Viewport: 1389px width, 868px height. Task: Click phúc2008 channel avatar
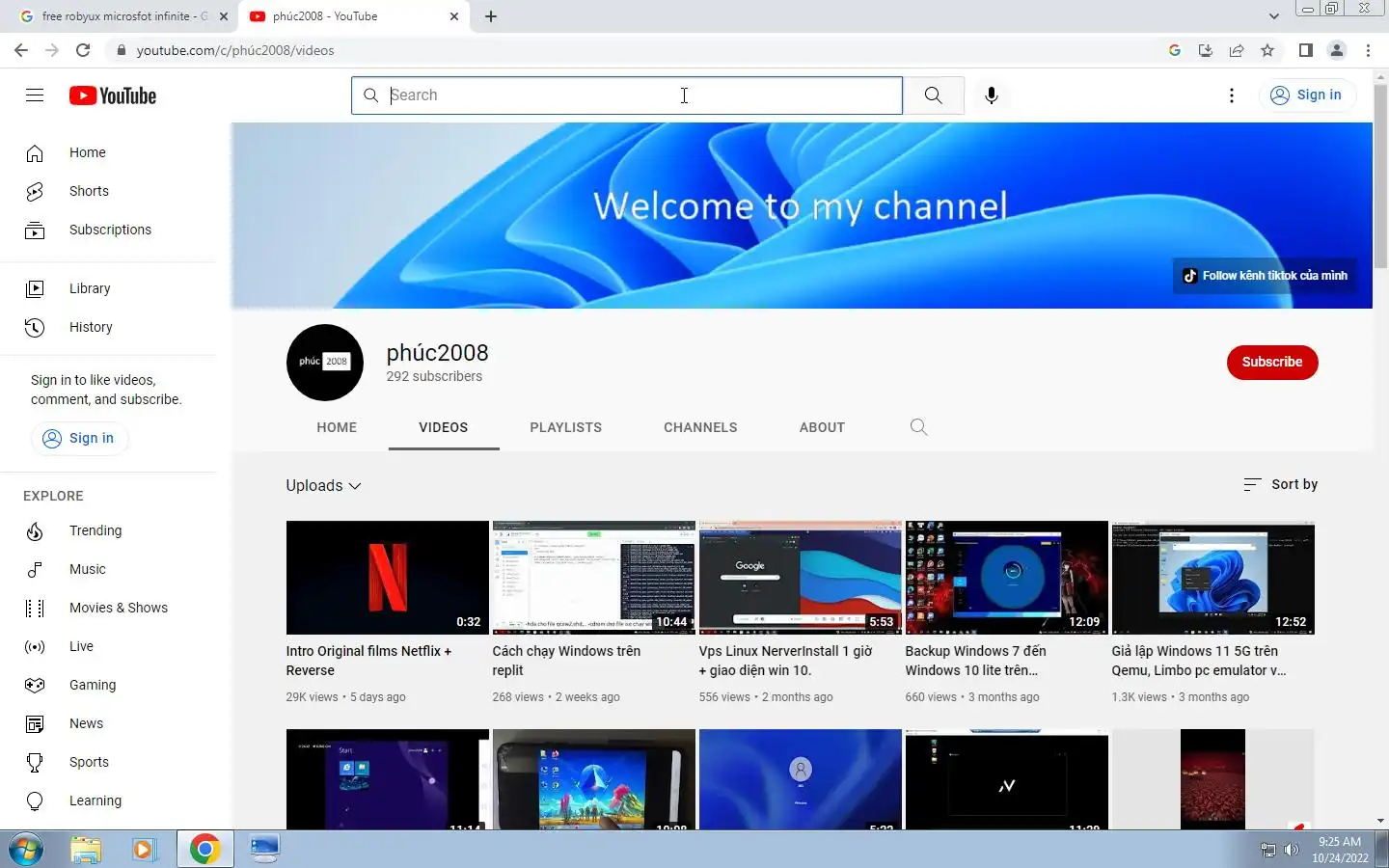coord(325,363)
